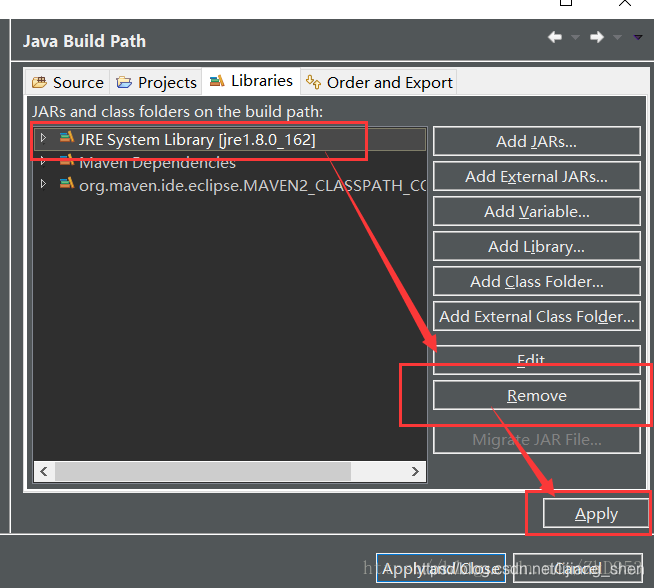Open the view menu triangle
Image resolution: width=654 pixels, height=588 pixels.
tap(638, 38)
